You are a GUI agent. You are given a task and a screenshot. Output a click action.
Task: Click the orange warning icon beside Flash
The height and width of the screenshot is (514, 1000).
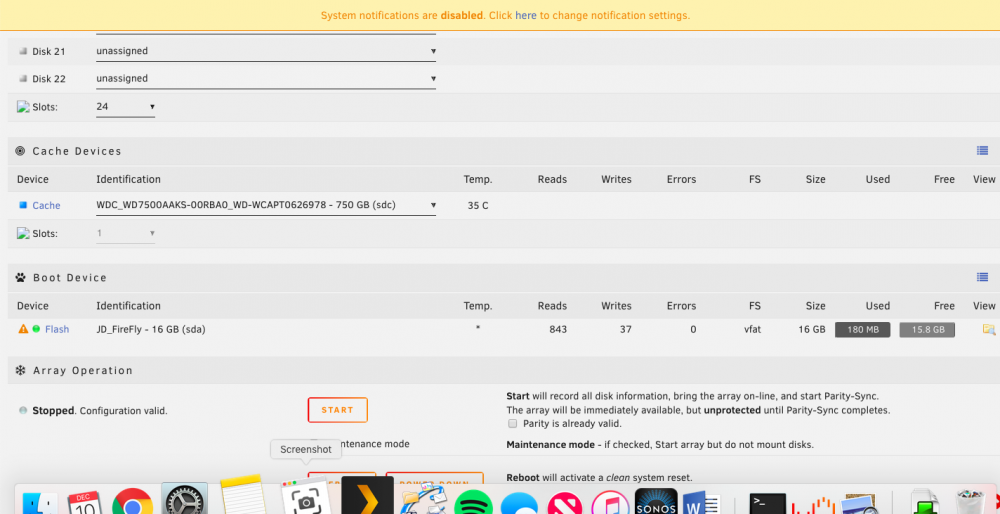[x=23, y=329]
